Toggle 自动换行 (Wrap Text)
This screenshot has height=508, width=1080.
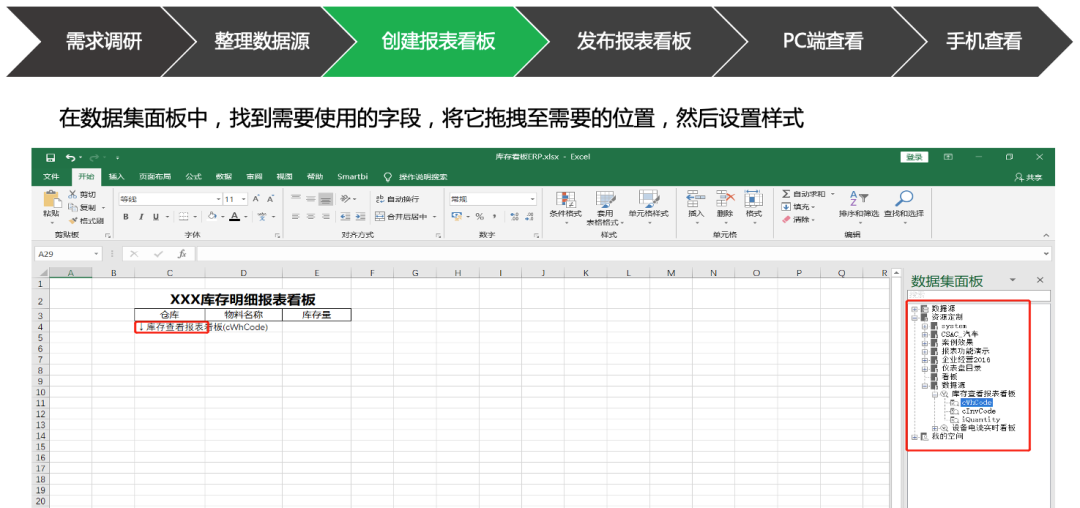point(397,199)
